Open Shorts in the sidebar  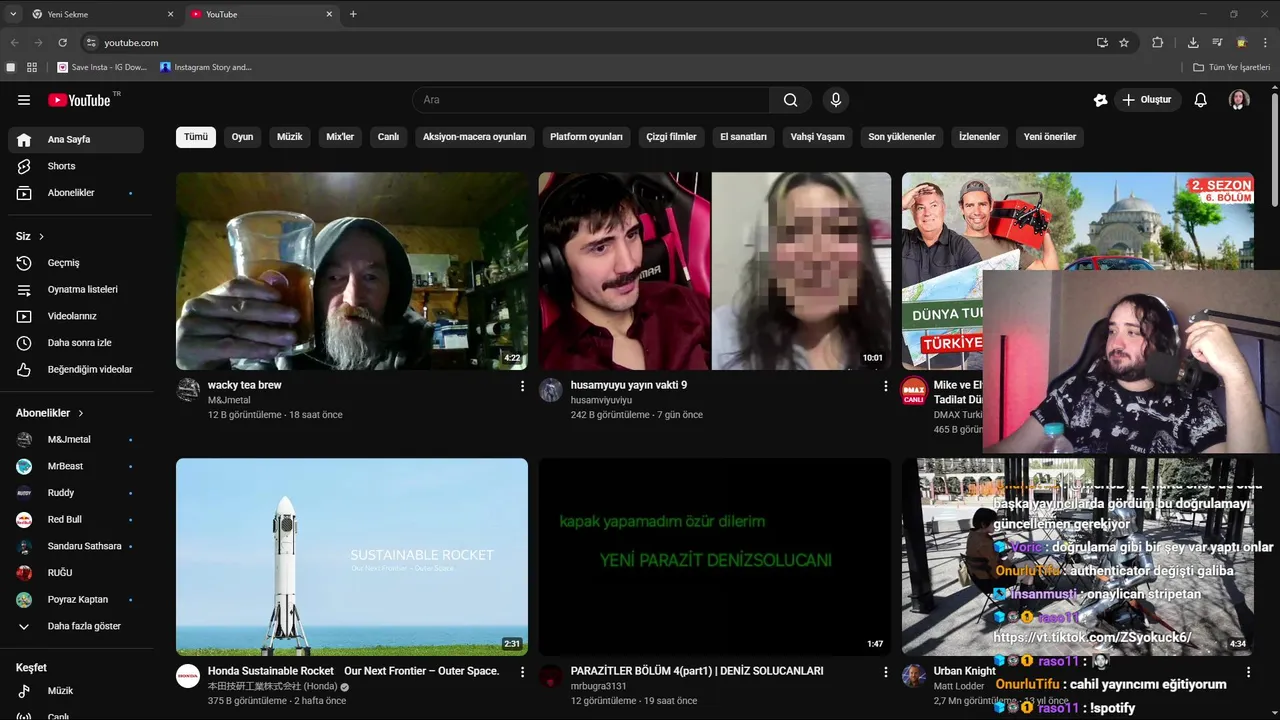pyautogui.click(x=76, y=166)
